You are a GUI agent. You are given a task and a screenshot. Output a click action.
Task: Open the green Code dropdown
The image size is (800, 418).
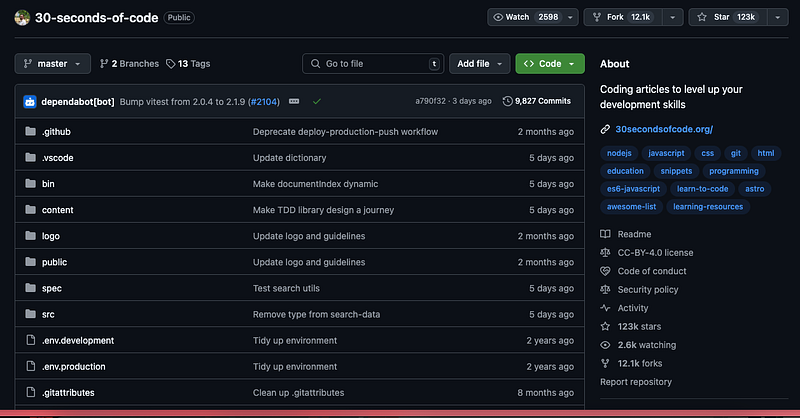pos(550,64)
